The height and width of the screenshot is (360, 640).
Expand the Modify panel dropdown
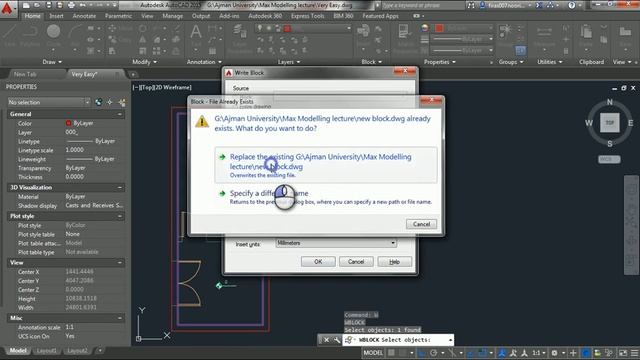pyautogui.click(x=144, y=62)
